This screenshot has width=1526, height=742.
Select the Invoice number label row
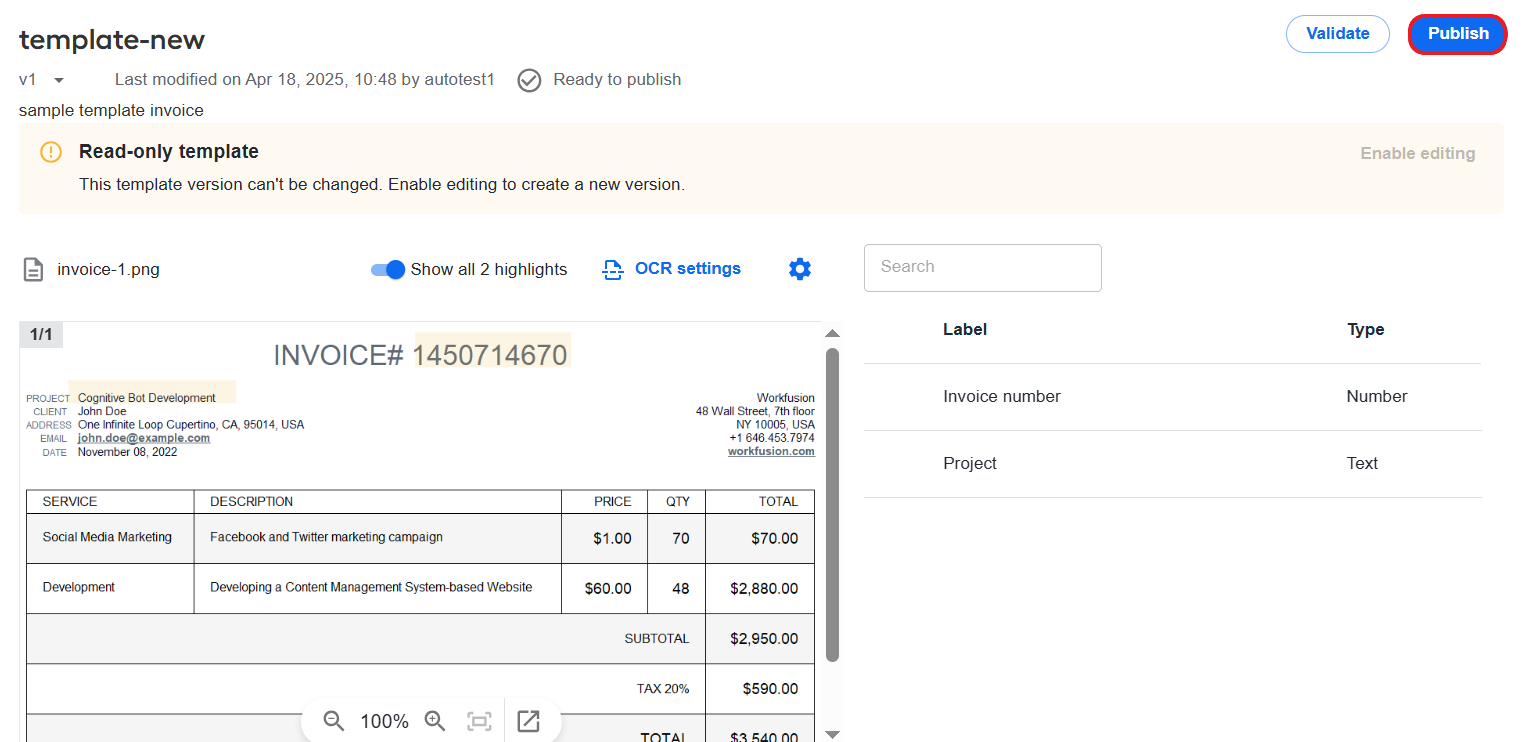coord(1172,397)
